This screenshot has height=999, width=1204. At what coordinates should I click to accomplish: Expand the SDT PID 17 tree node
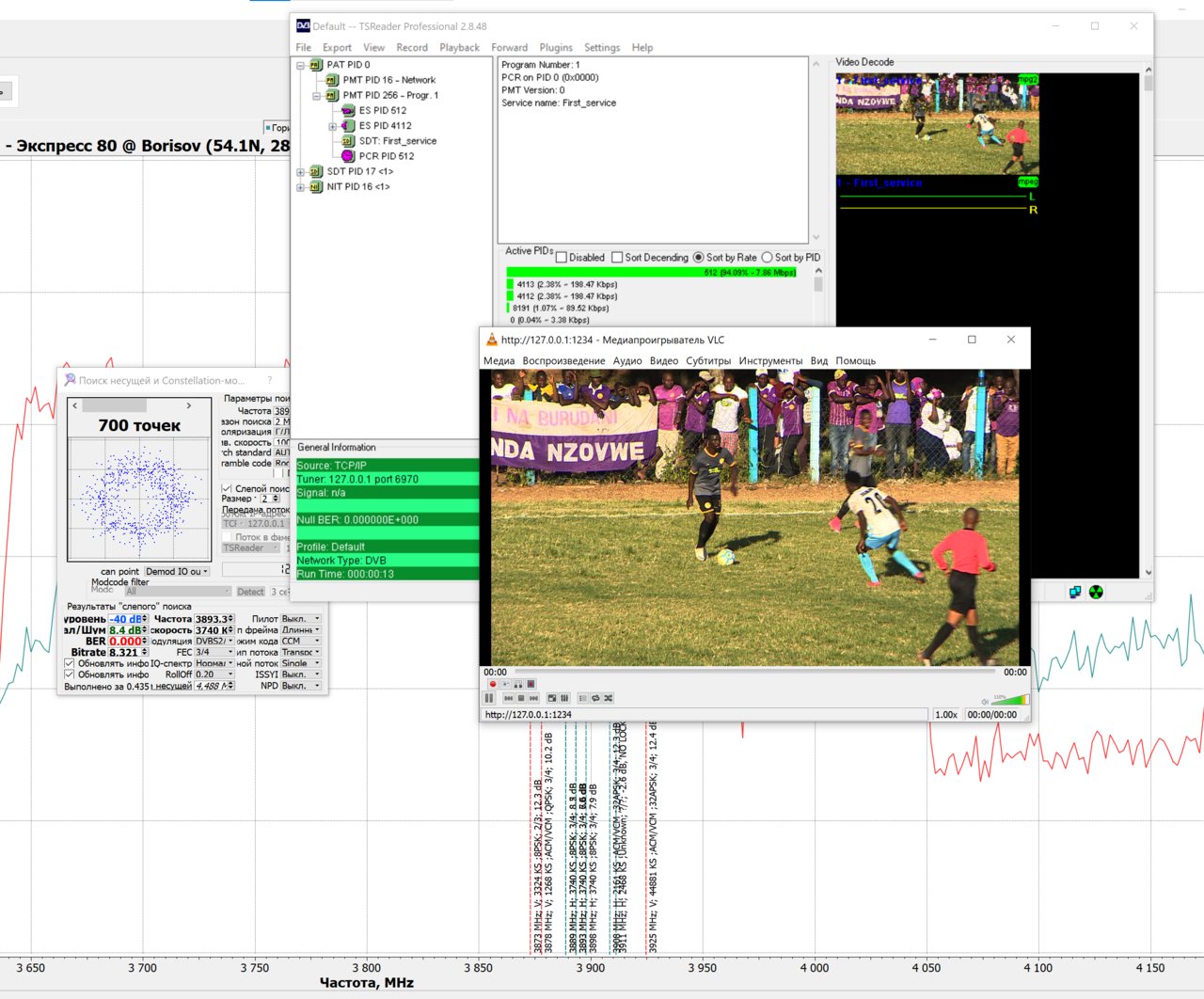coord(301,171)
